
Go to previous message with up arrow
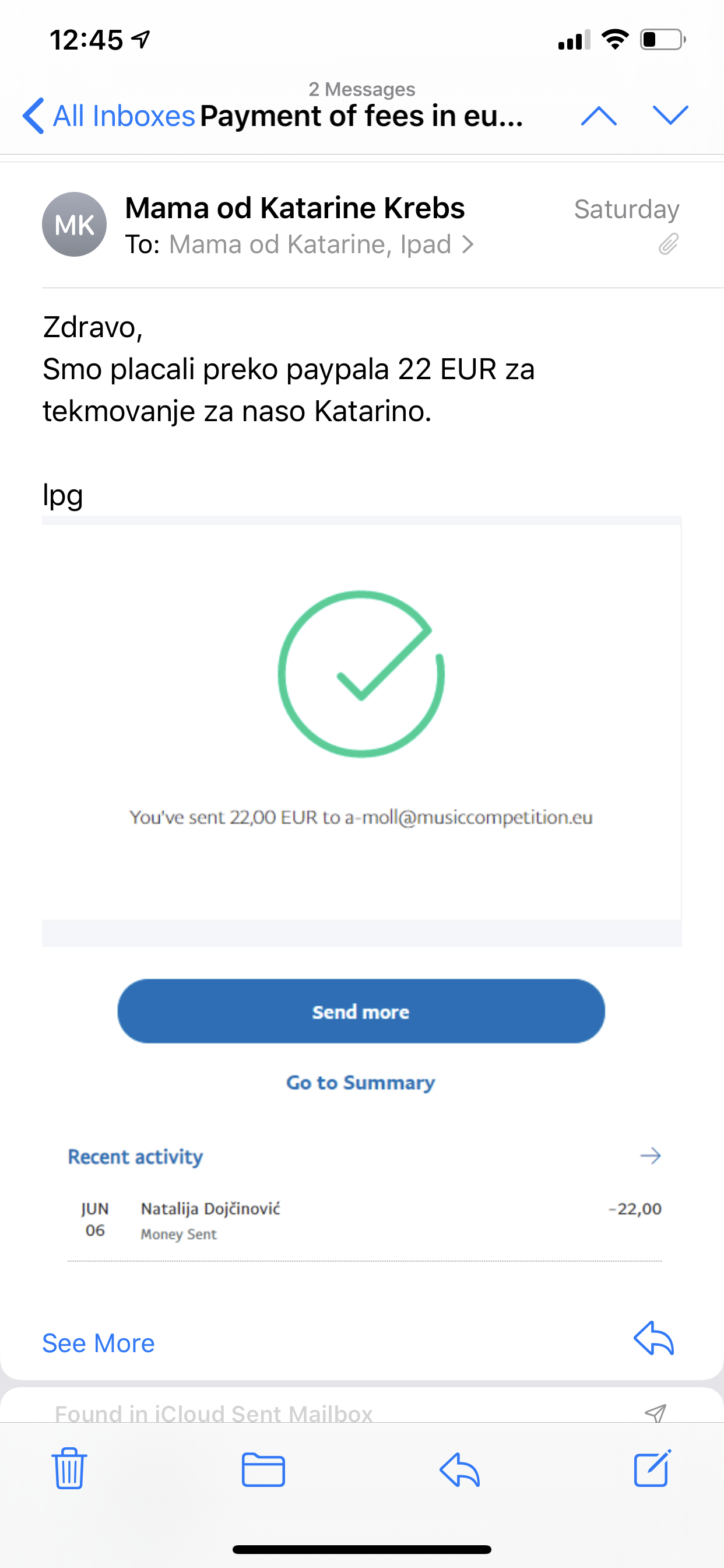(599, 115)
